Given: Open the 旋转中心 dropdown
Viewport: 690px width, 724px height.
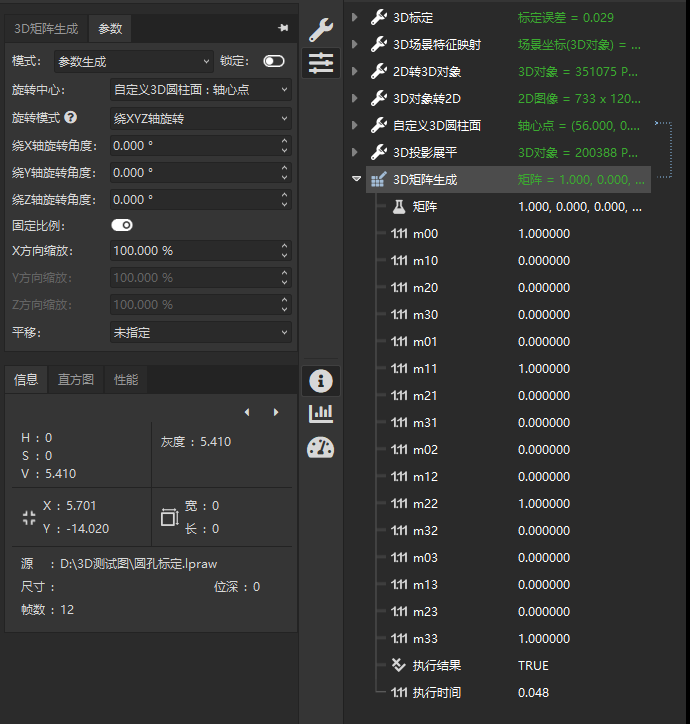Looking at the screenshot, I should [200, 90].
